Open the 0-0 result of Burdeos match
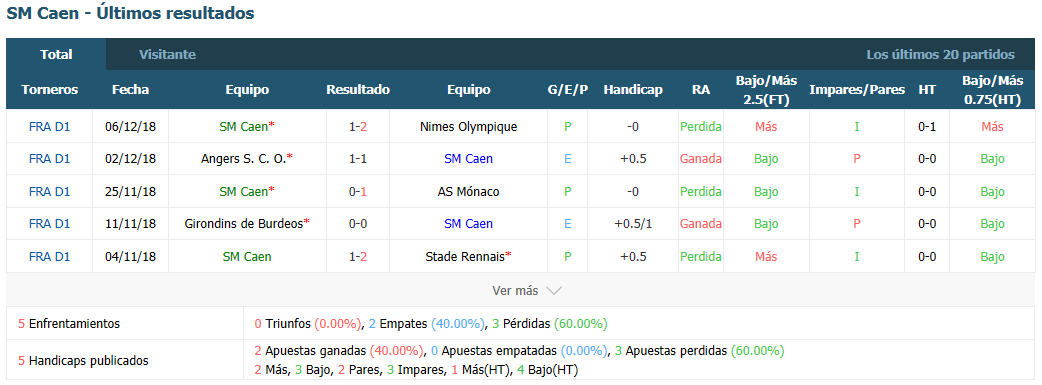 pos(358,224)
